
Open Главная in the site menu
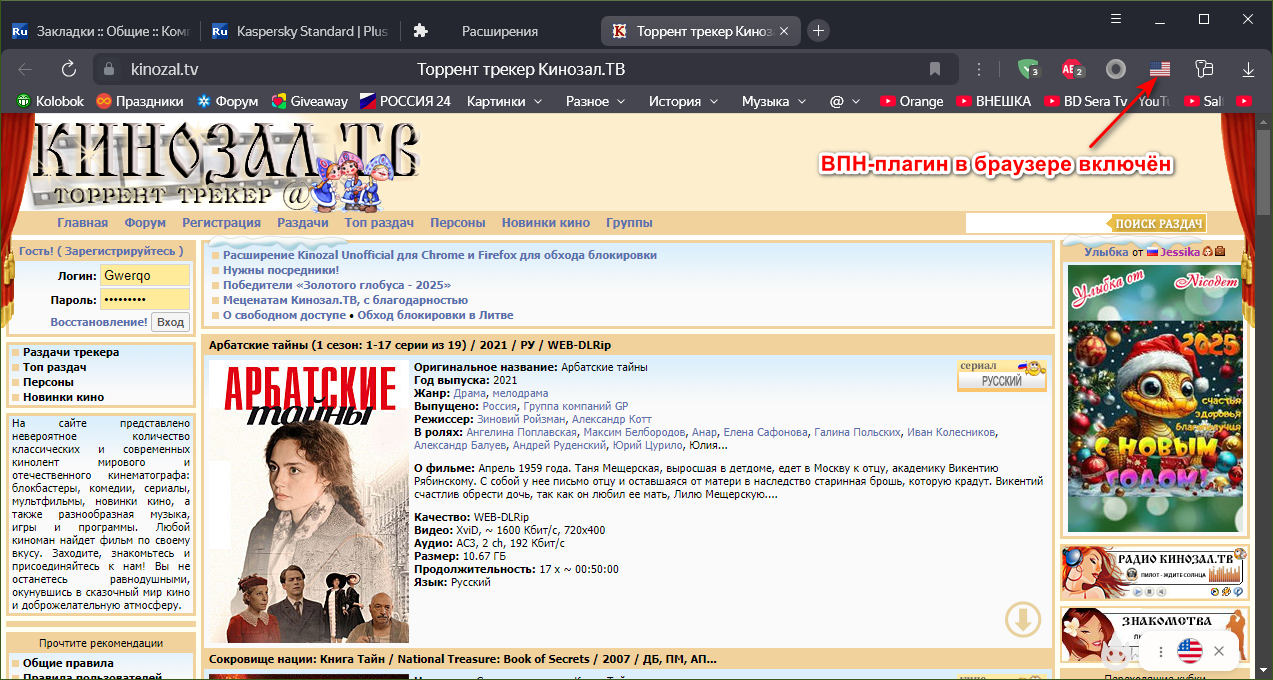82,223
